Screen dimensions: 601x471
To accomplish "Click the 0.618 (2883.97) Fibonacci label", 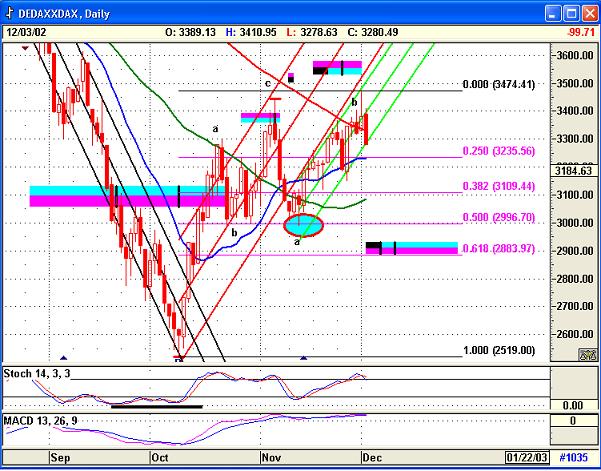I will (499, 249).
